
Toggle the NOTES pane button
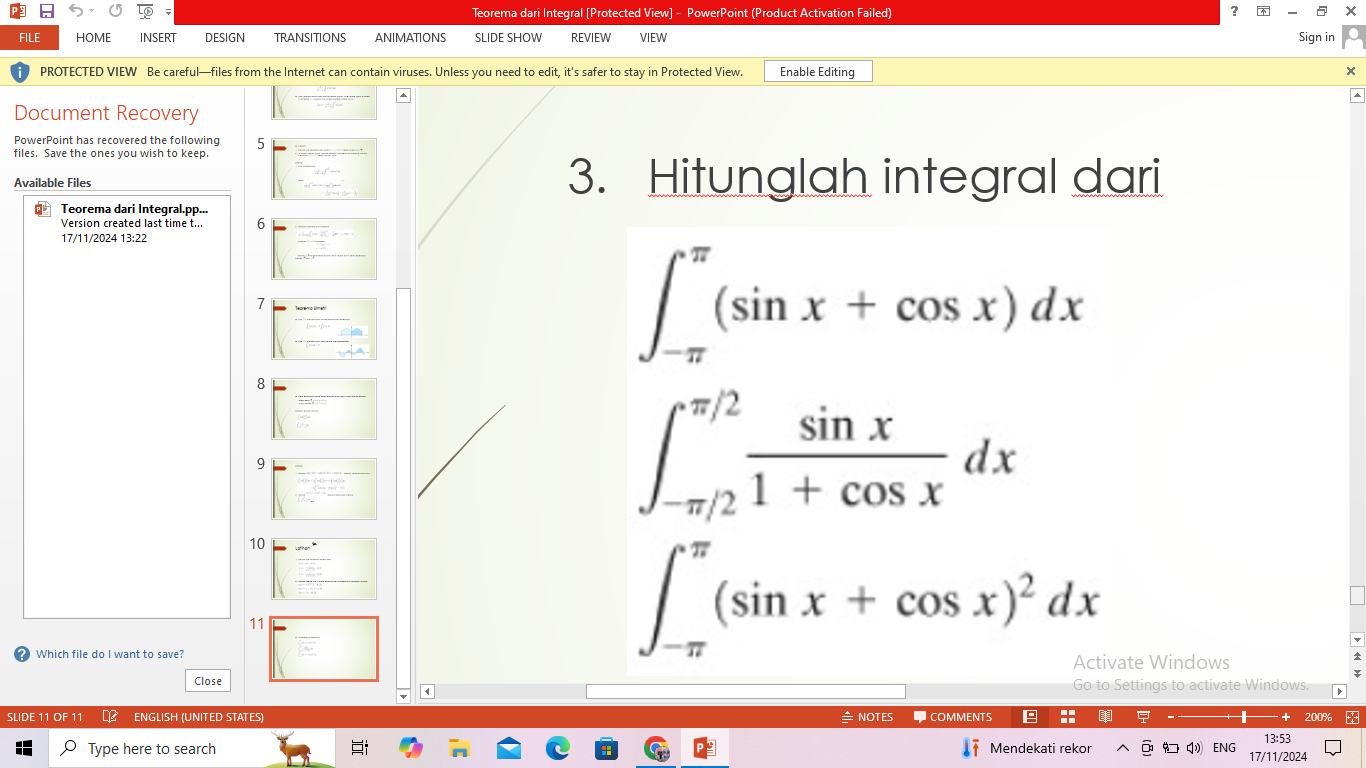867,717
